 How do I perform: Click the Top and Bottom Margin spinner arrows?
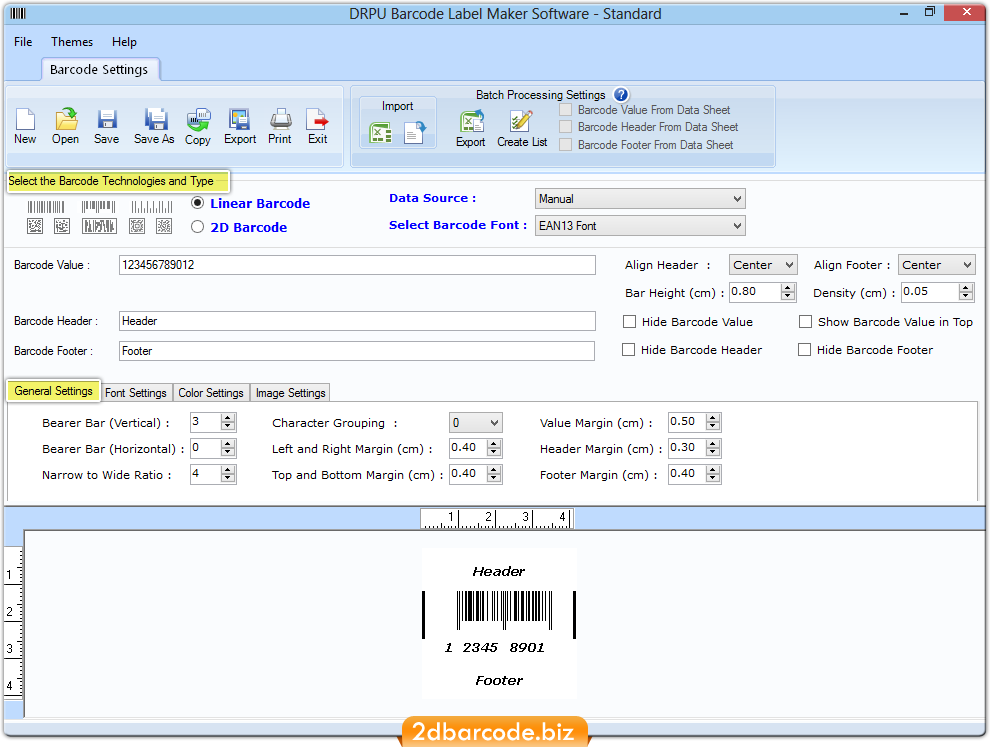click(x=494, y=474)
